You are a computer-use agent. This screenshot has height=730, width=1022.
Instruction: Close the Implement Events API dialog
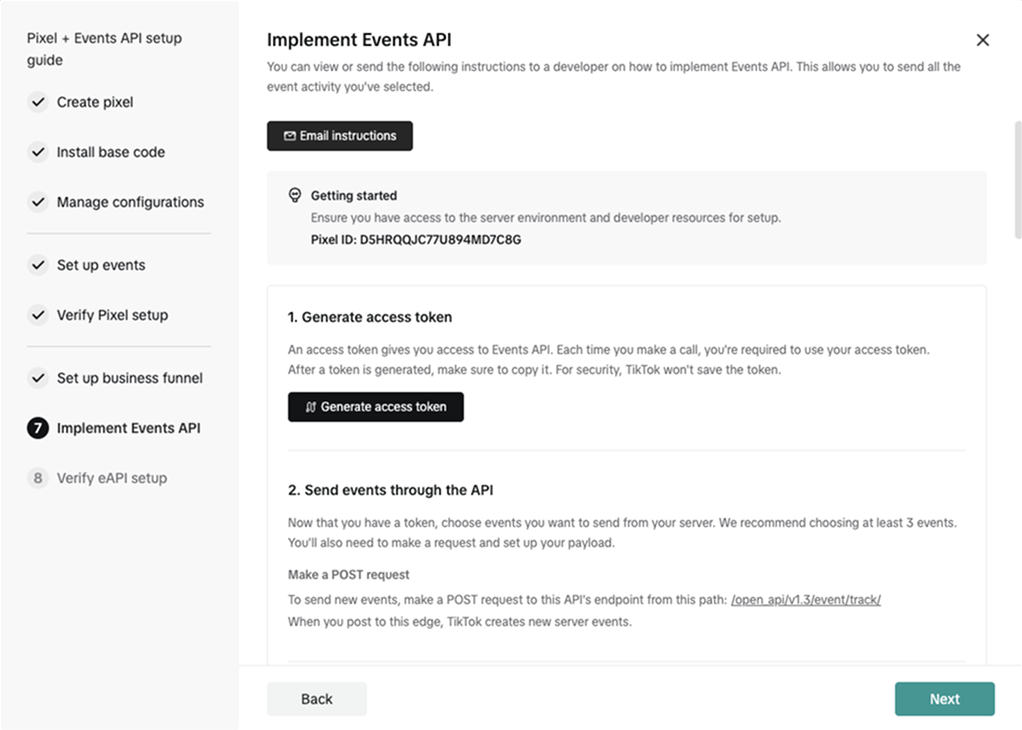pos(982,40)
